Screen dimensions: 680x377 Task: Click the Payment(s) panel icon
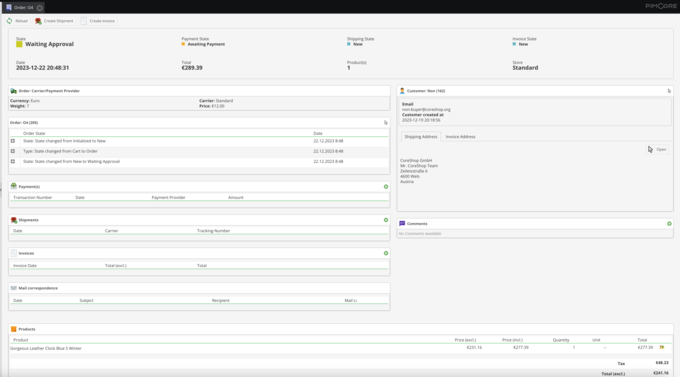pos(13,186)
